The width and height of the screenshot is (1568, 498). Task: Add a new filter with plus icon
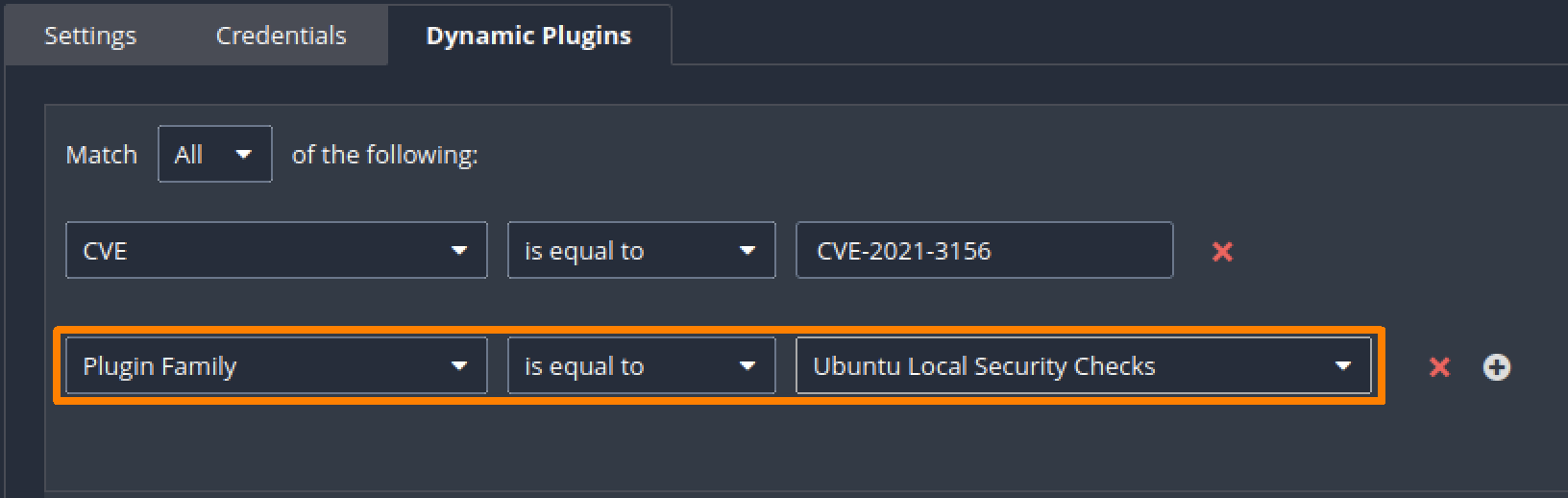(1496, 366)
